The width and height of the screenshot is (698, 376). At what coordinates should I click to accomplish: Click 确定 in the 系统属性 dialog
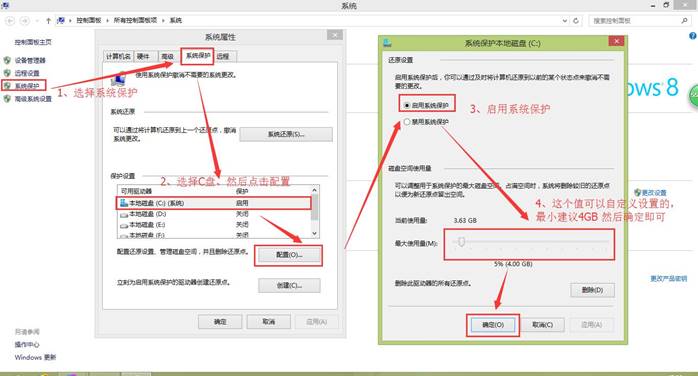click(220, 322)
